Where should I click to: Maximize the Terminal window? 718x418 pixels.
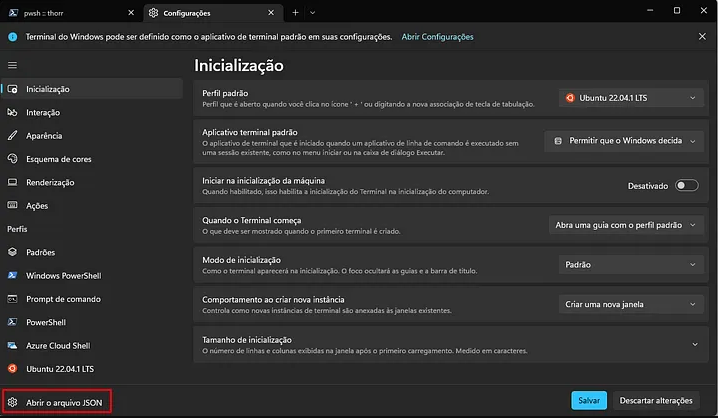point(677,11)
